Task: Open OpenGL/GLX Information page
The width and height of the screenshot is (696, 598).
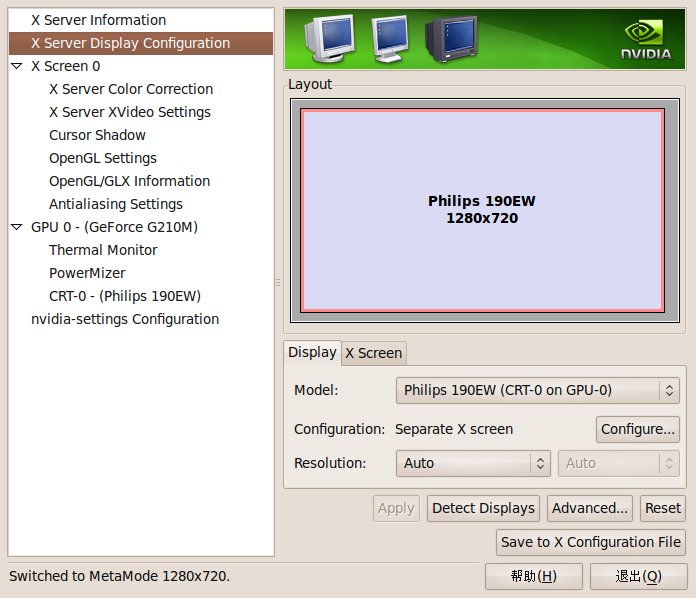Action: 130,181
